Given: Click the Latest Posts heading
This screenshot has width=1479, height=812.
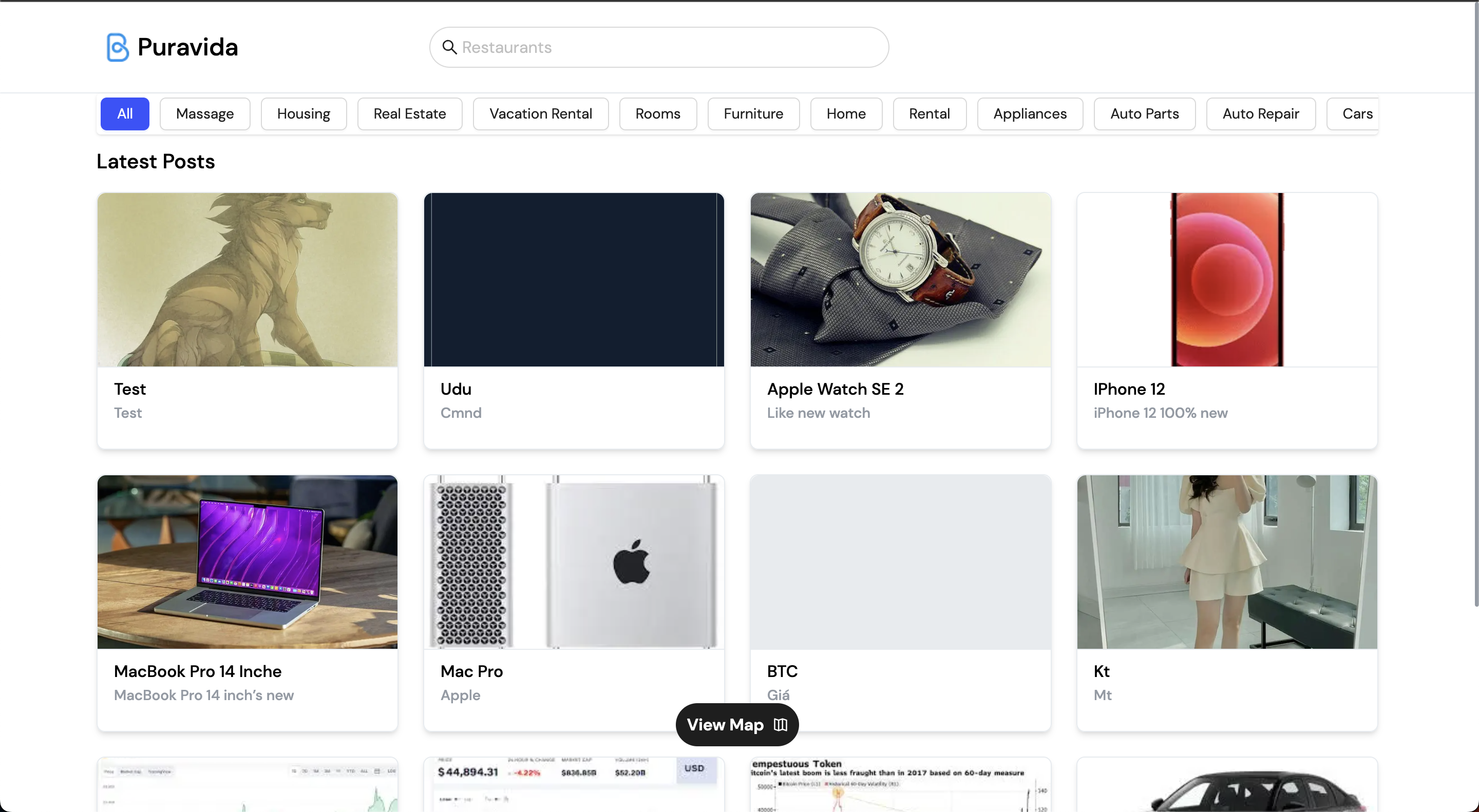Looking at the screenshot, I should (156, 161).
